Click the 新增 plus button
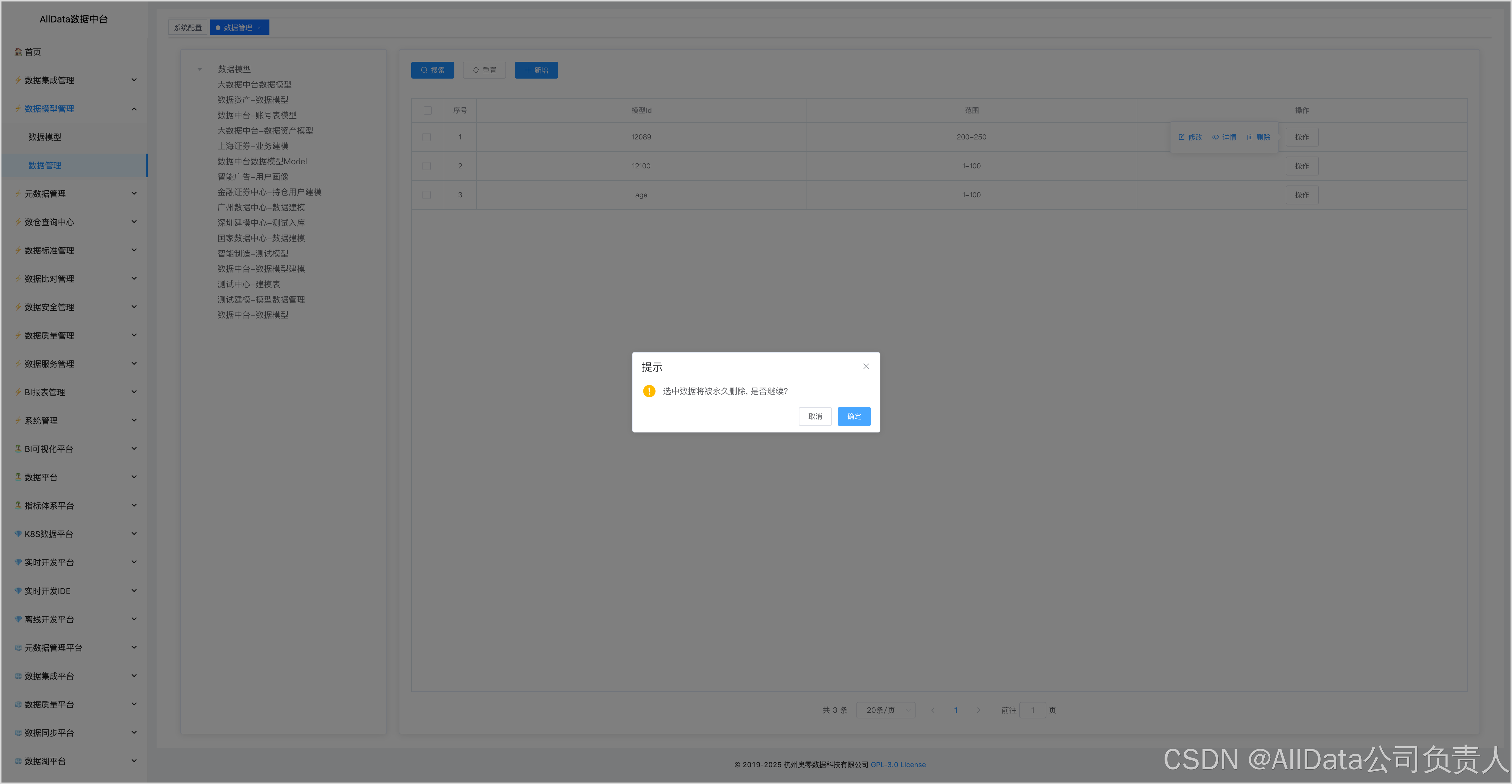Screen dimensions: 1512x784 point(536,70)
